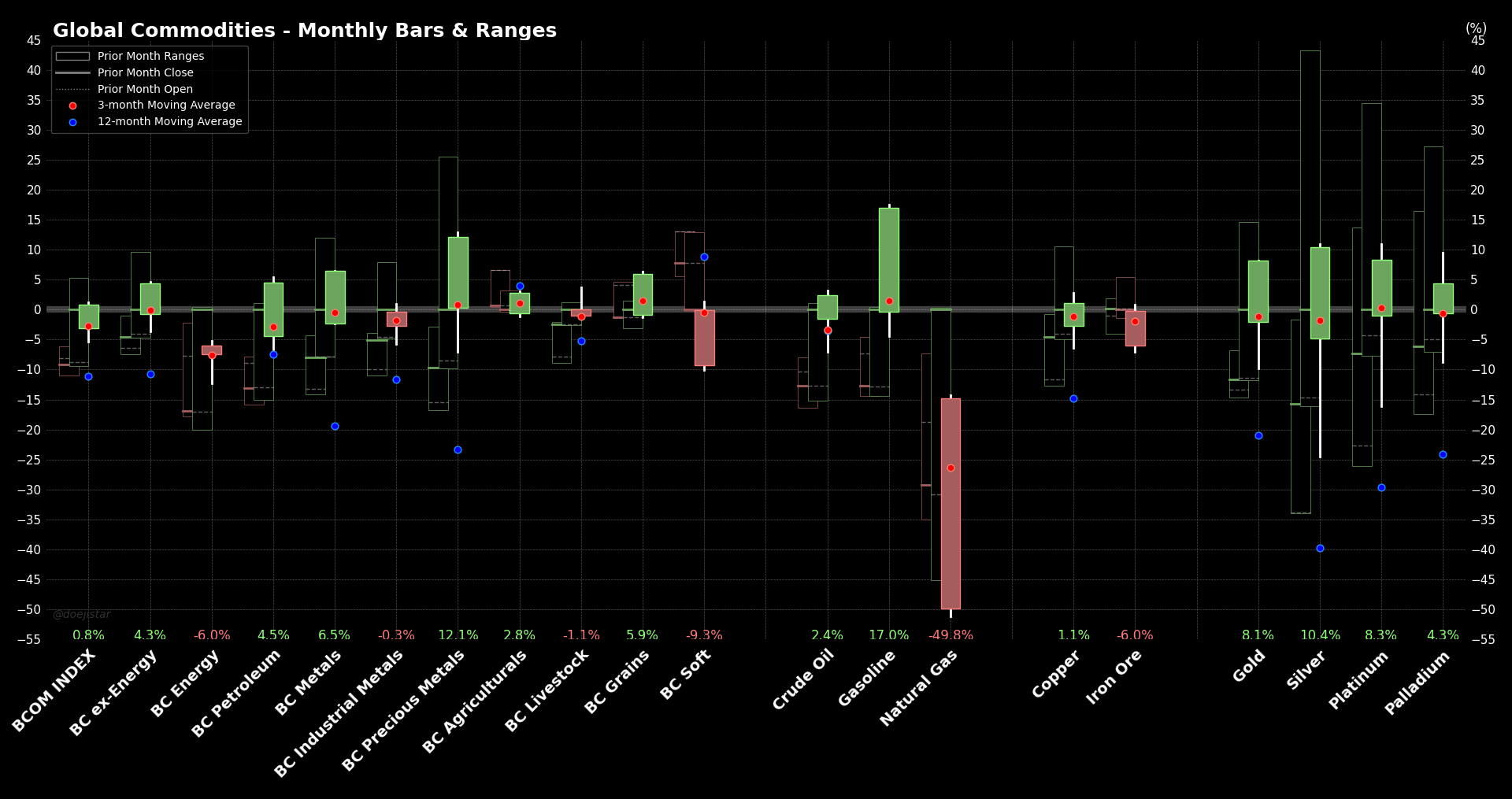This screenshot has width=1512, height=799.
Task: Click the Global Commodities chart title
Action: (305, 31)
